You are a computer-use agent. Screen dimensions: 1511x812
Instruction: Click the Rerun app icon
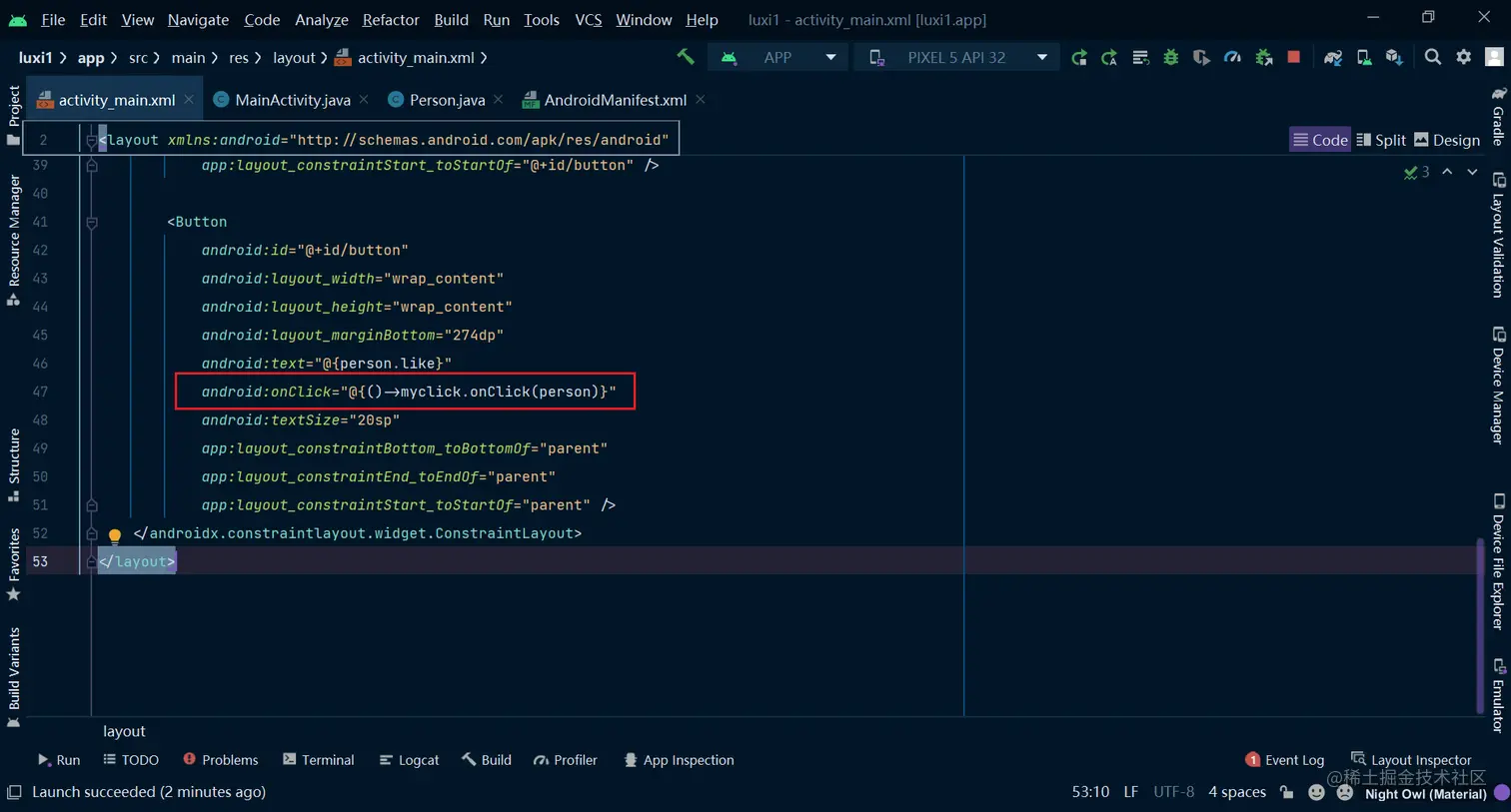(1078, 58)
